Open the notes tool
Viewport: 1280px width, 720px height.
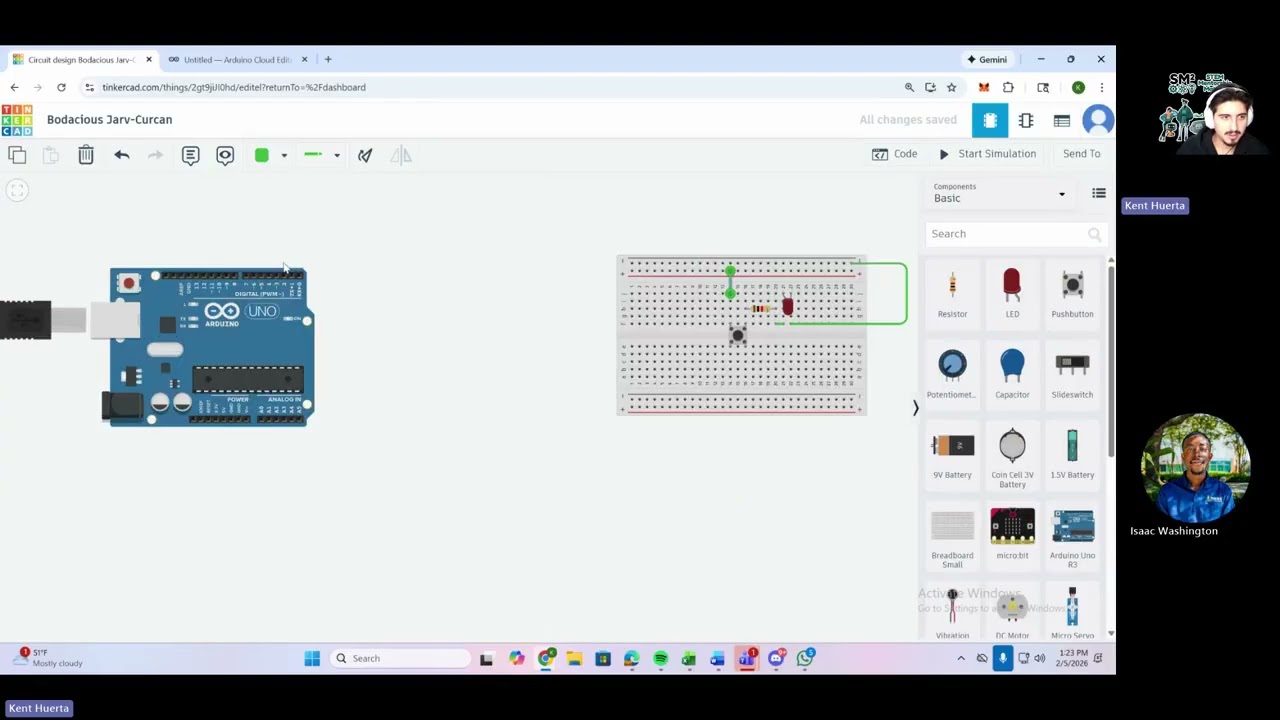point(190,155)
